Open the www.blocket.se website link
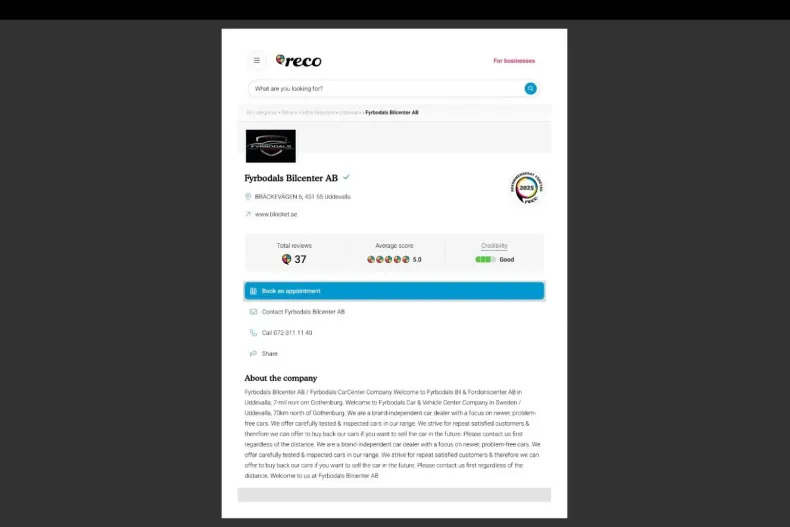This screenshot has height=527, width=790. click(276, 214)
